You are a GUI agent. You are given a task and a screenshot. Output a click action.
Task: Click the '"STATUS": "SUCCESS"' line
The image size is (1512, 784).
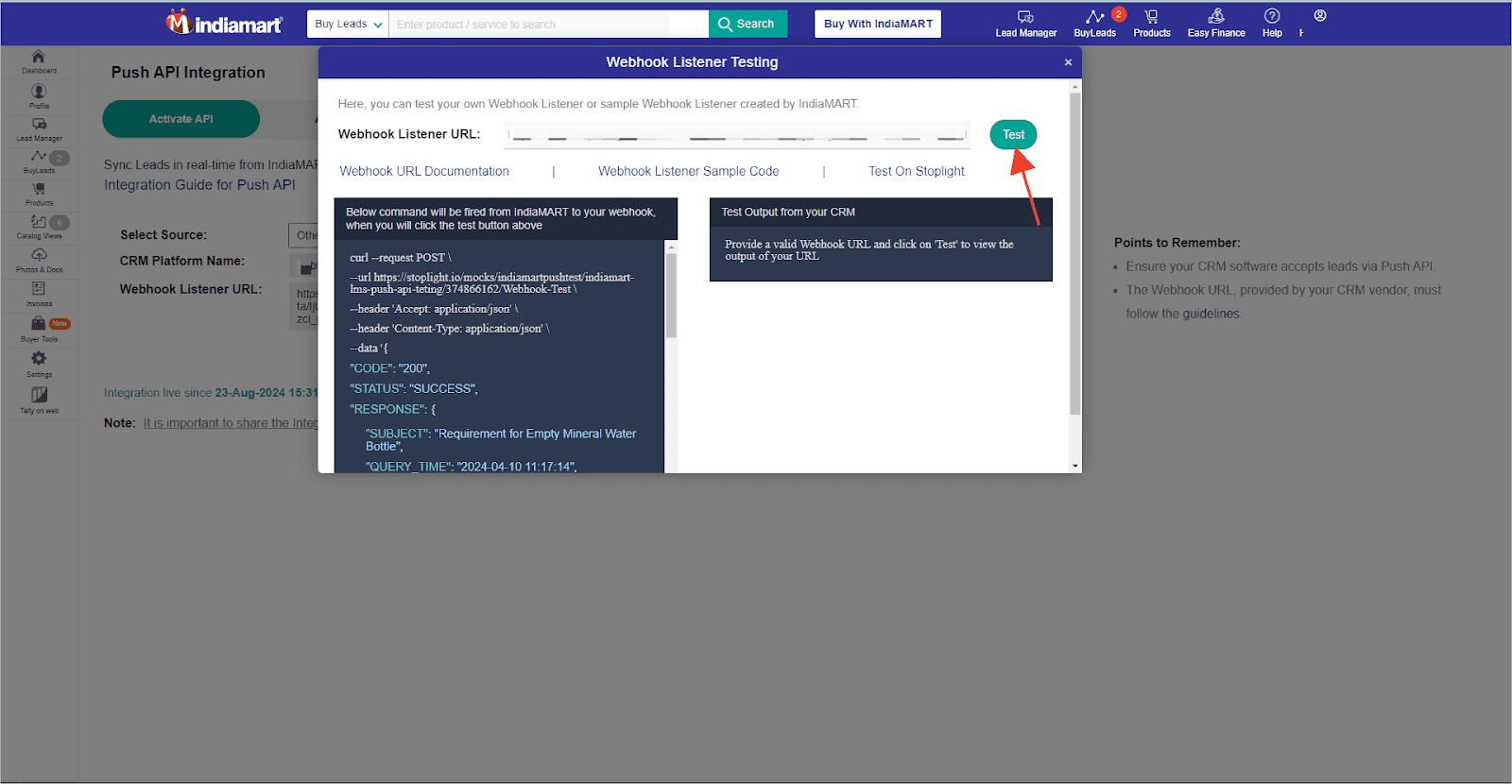(x=414, y=388)
